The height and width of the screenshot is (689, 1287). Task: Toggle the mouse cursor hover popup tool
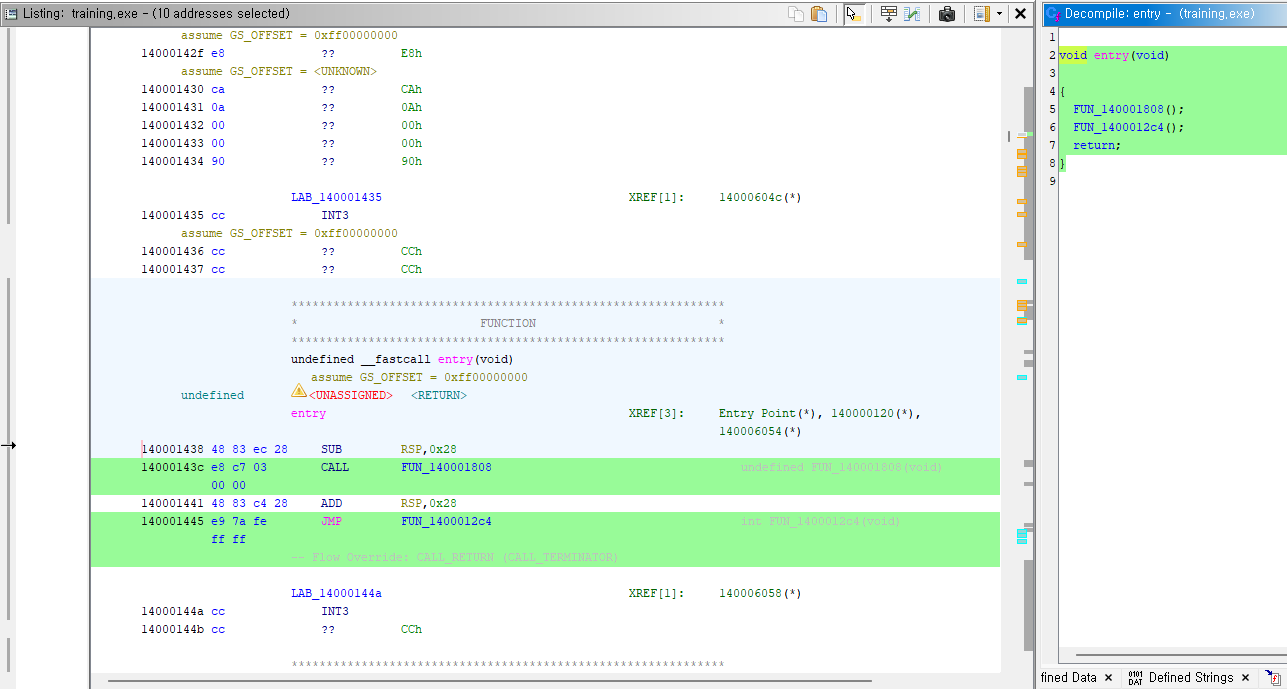(854, 14)
